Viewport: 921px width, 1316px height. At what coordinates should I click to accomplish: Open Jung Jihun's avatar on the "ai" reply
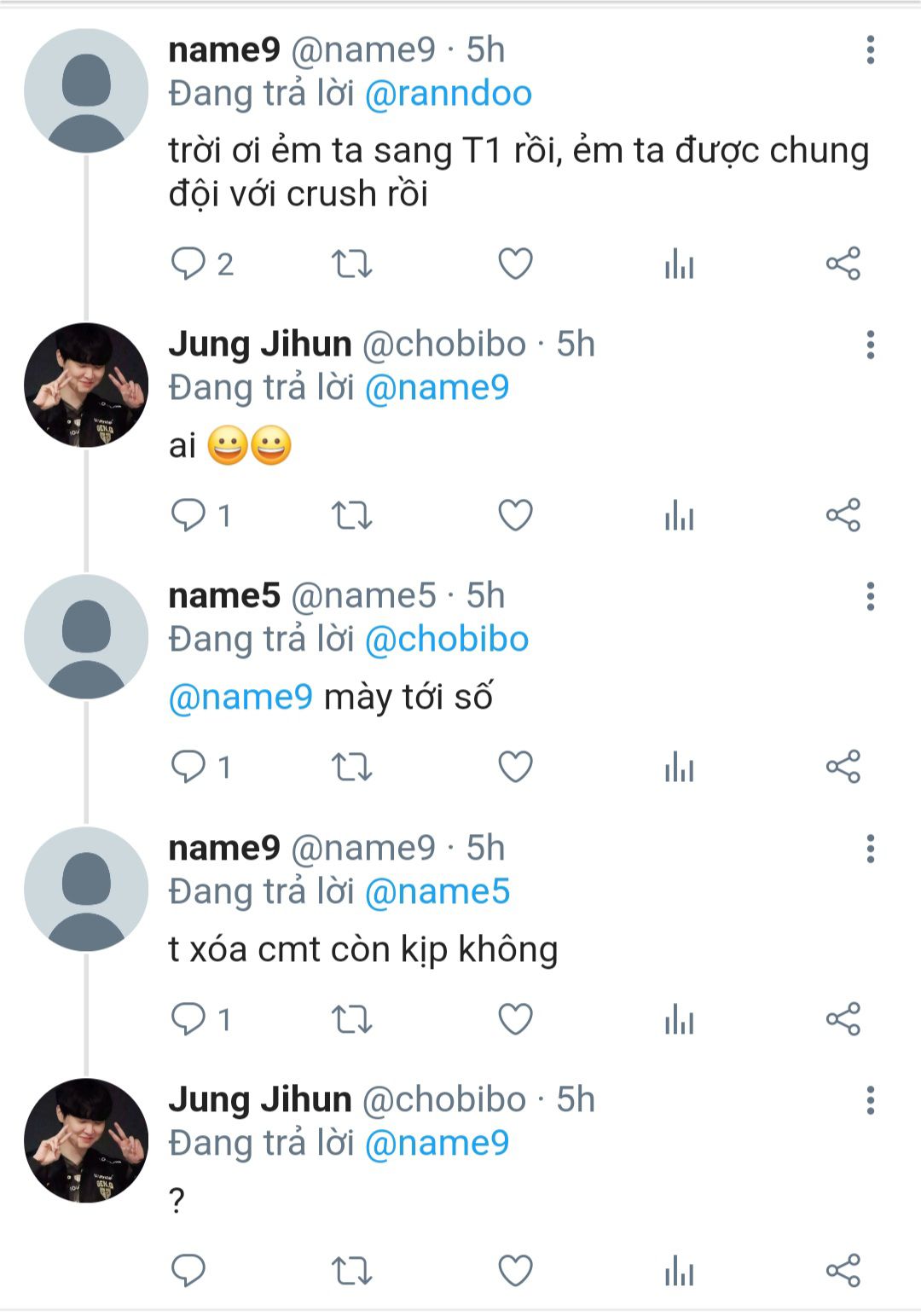(x=86, y=385)
